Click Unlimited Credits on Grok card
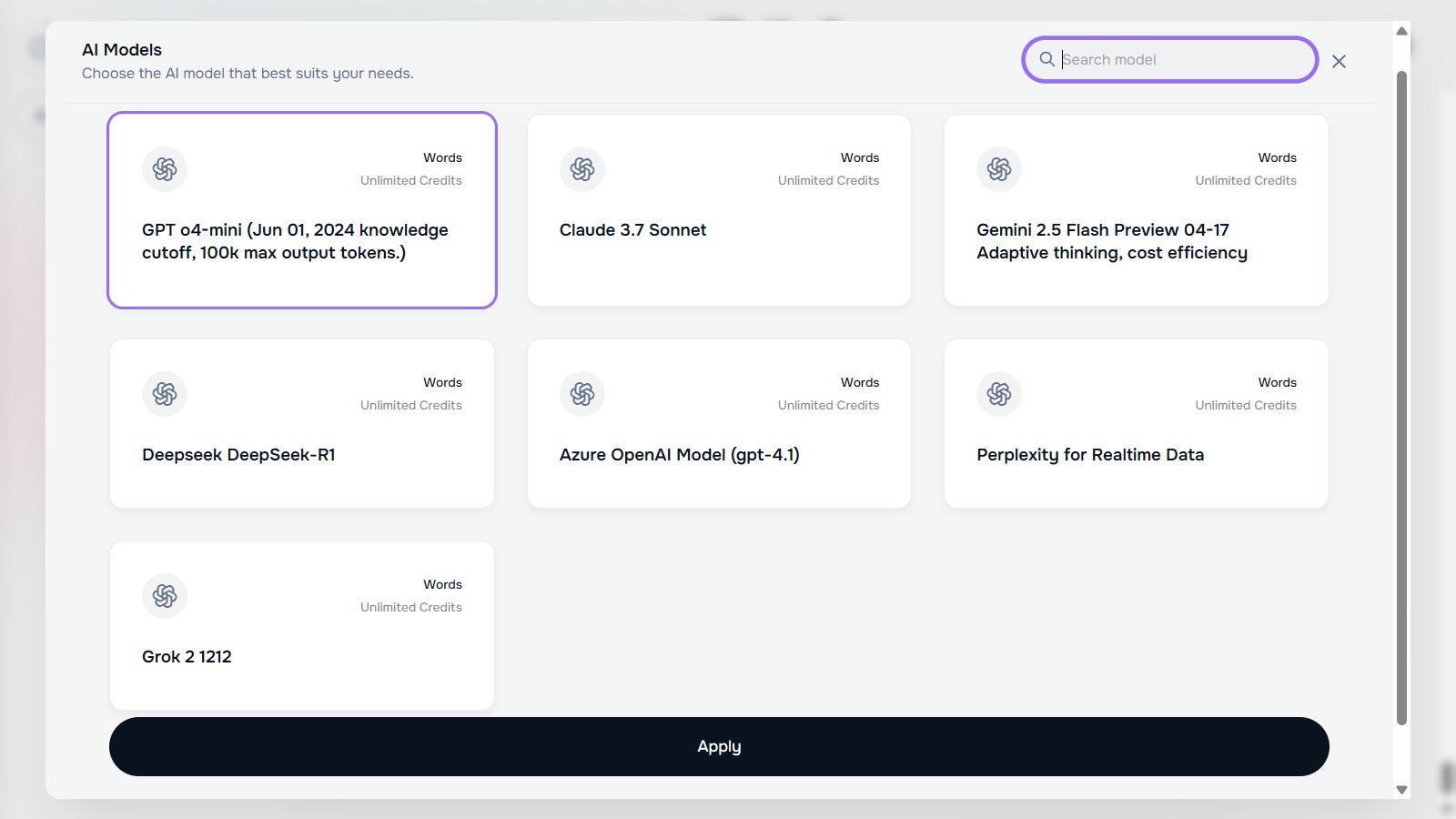The width and height of the screenshot is (1456, 819). 410,607
